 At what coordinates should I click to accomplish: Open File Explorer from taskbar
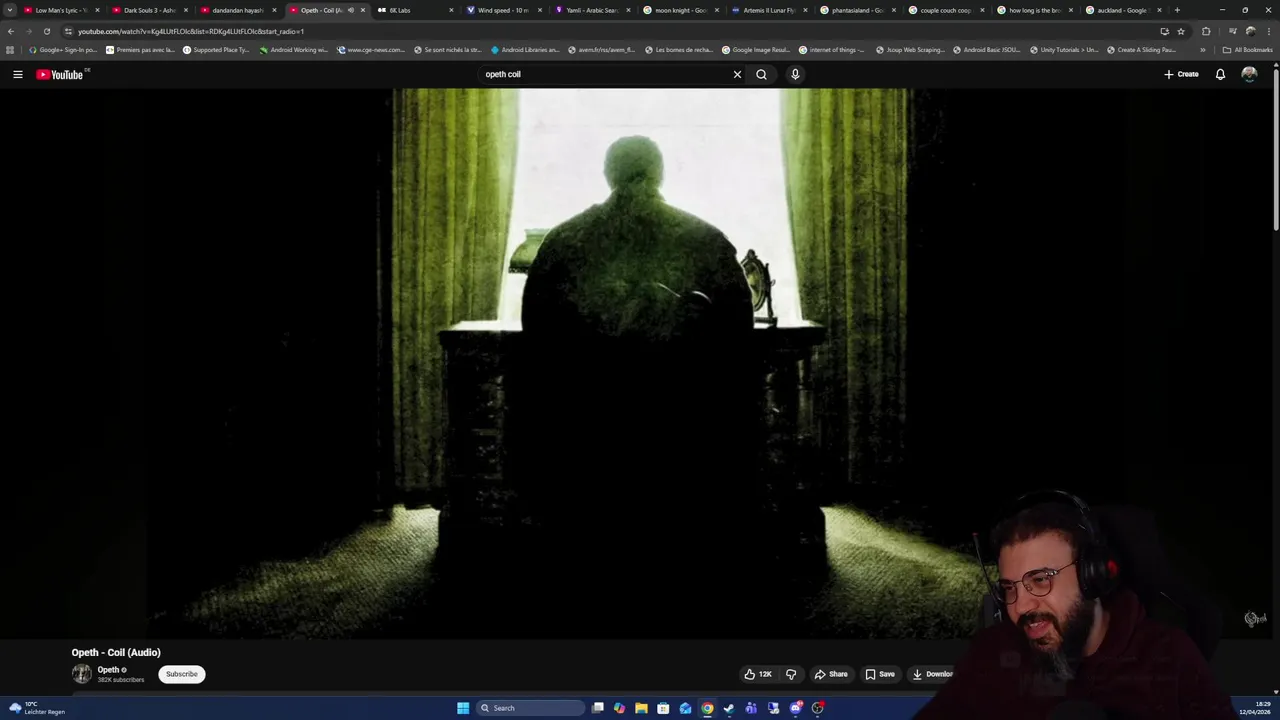(641, 708)
